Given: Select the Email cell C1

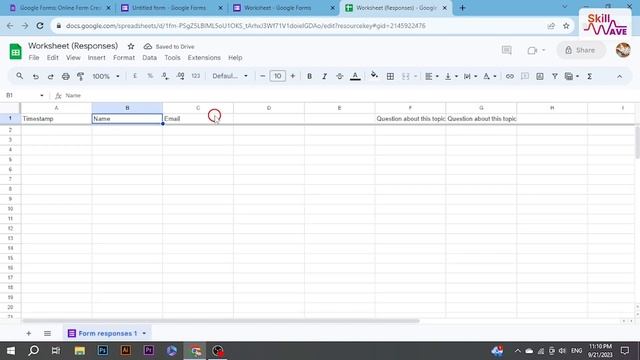Looking at the screenshot, I should pyautogui.click(x=198, y=119).
